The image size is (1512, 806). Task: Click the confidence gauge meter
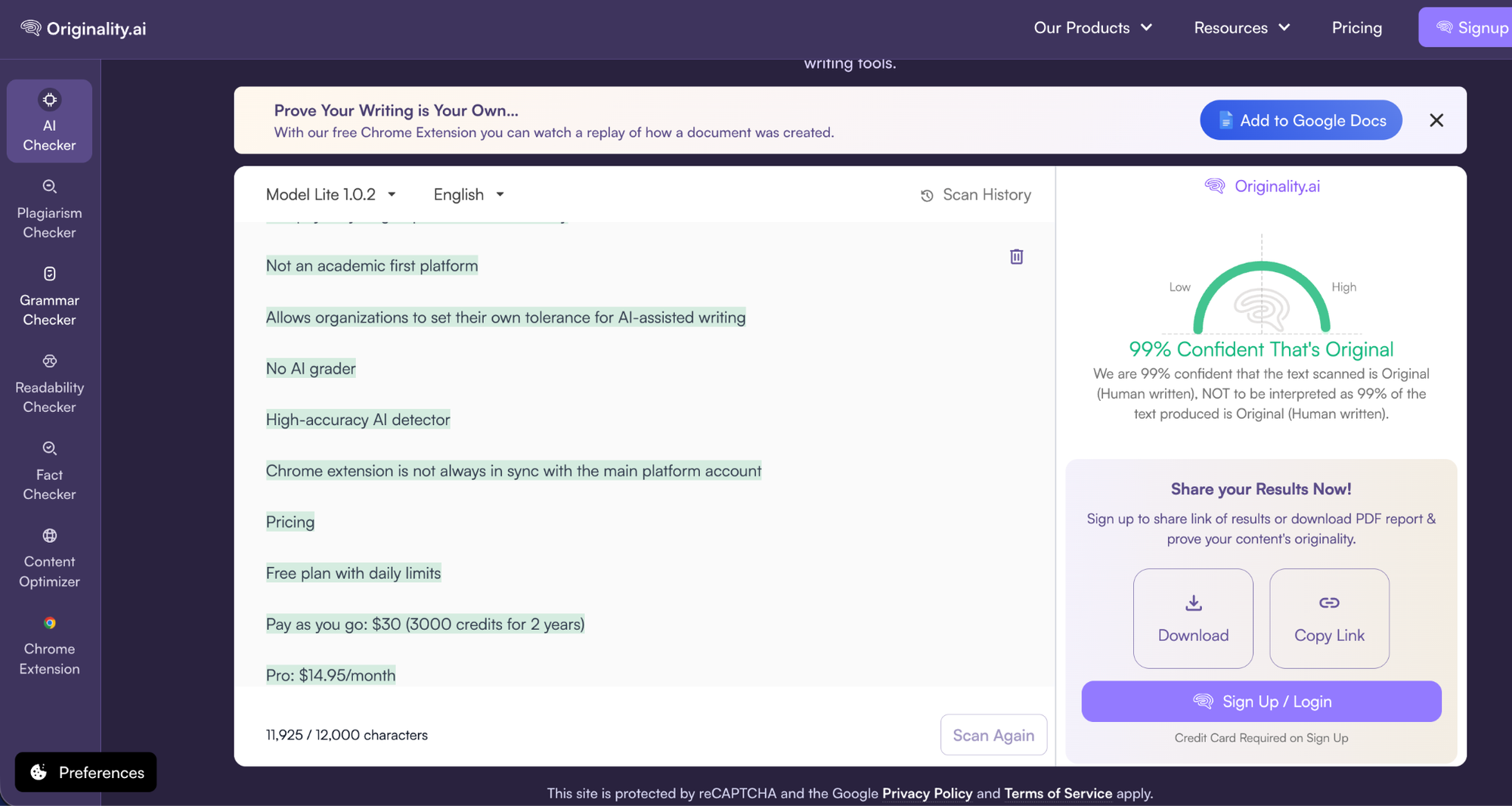(x=1261, y=297)
